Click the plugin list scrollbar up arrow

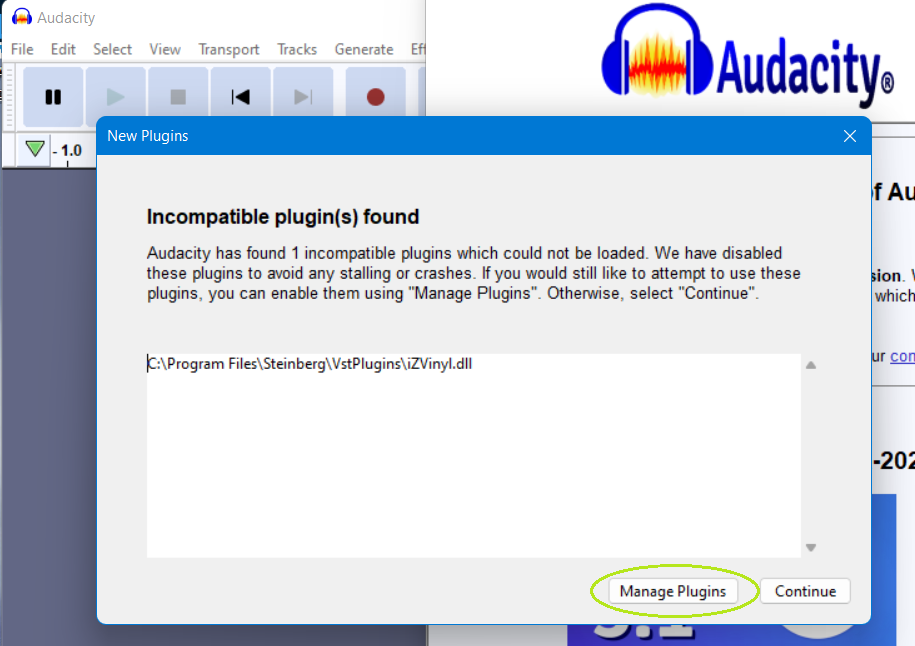(811, 364)
